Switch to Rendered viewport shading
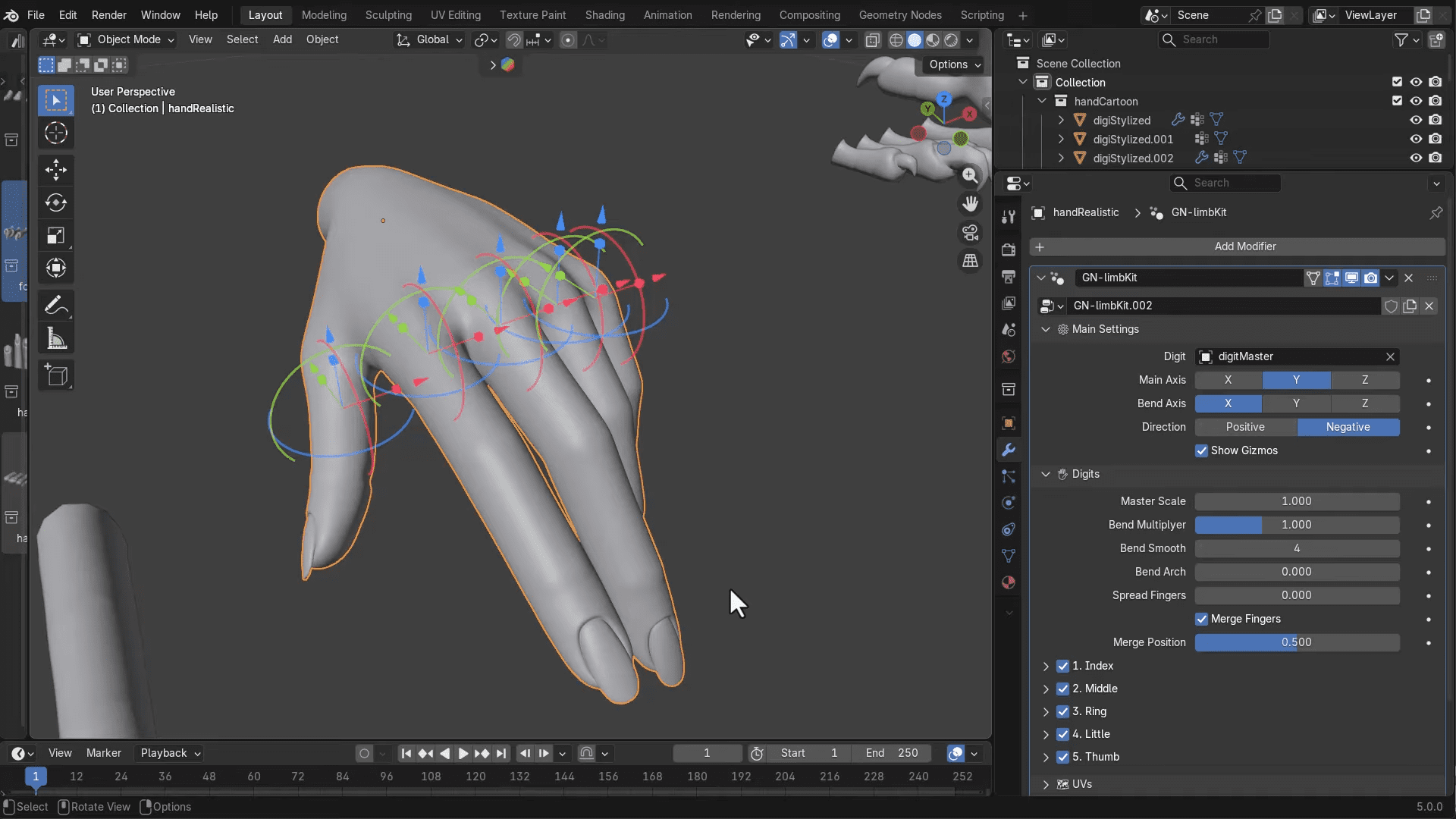Screen dimensions: 1456x819 pyautogui.click(x=949, y=40)
